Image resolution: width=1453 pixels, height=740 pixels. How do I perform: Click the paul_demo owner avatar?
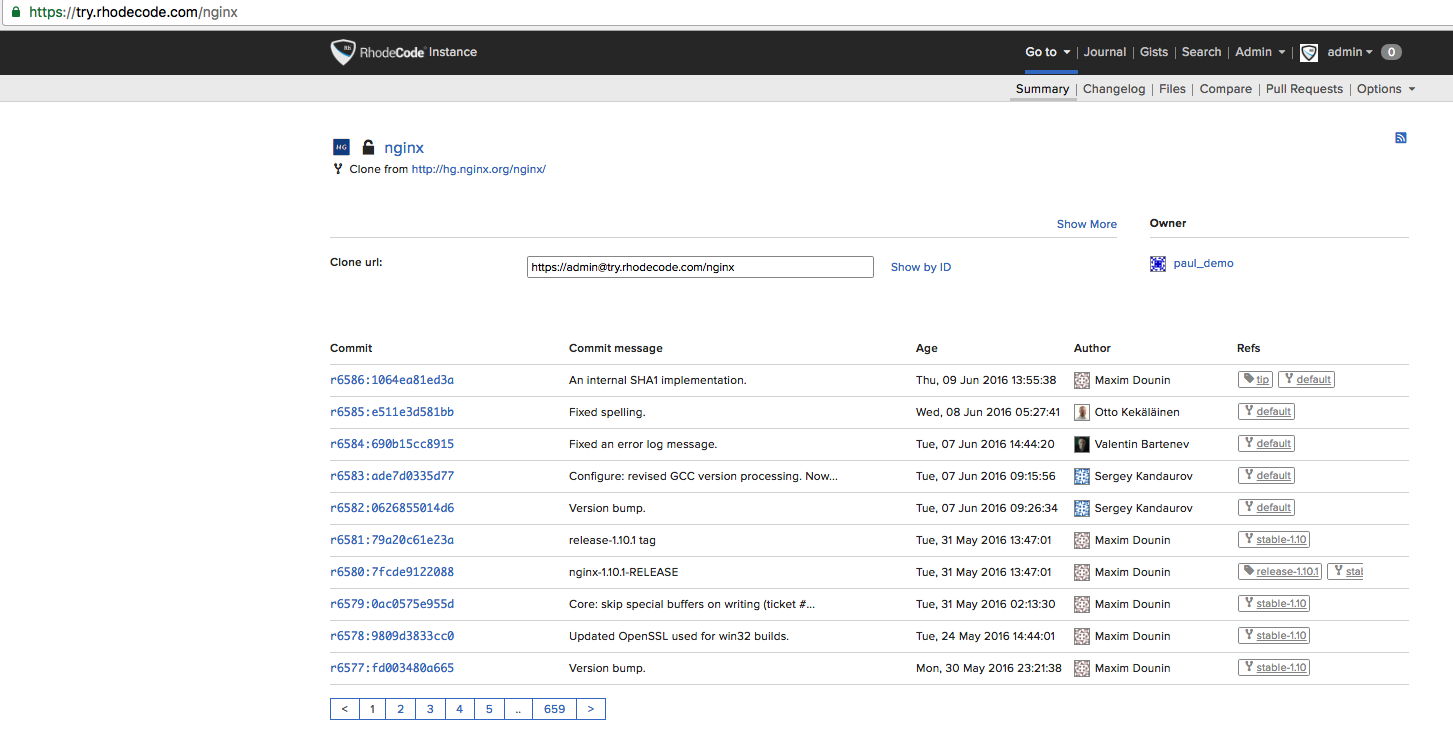click(x=1158, y=264)
